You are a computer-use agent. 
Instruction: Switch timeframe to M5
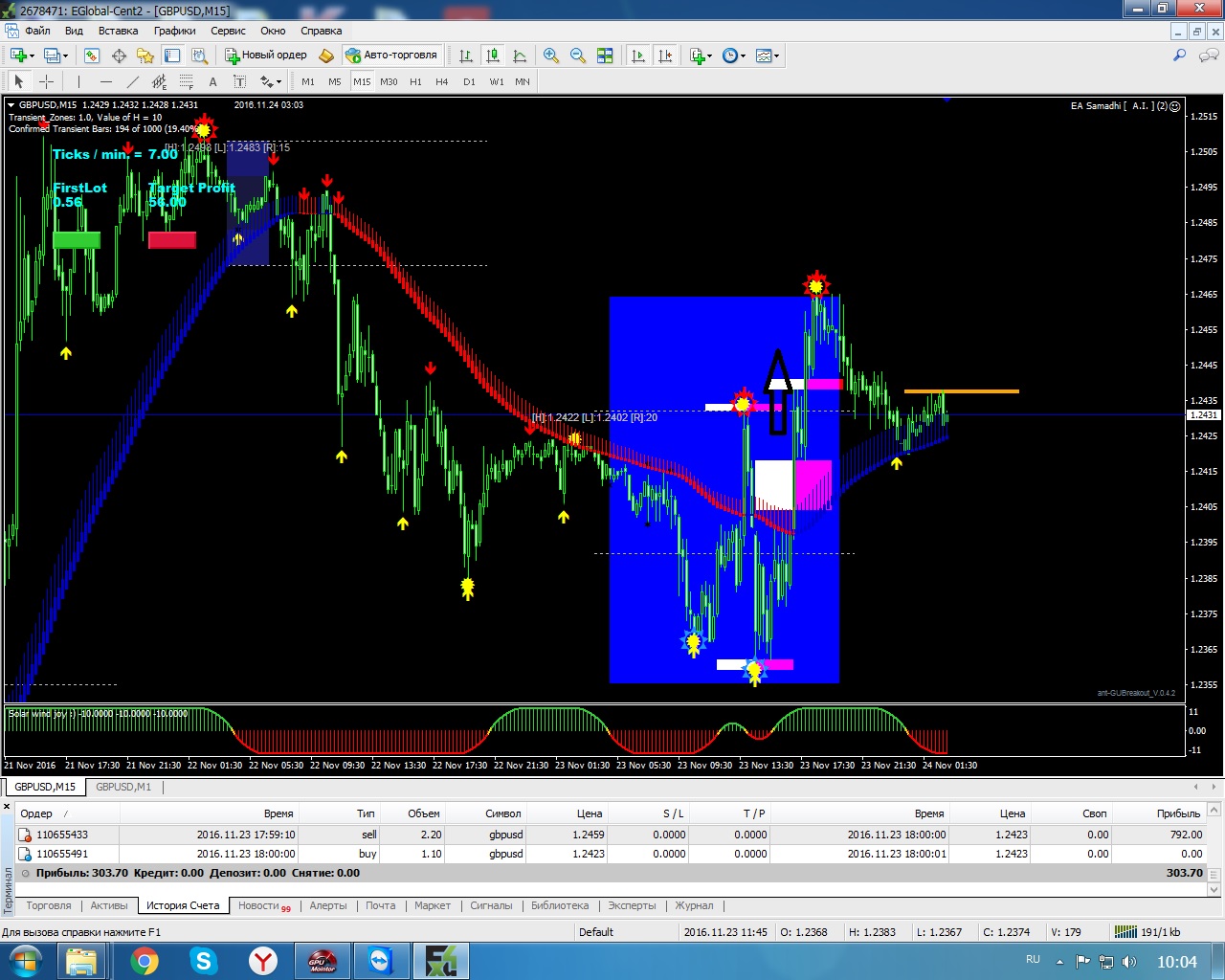335,81
